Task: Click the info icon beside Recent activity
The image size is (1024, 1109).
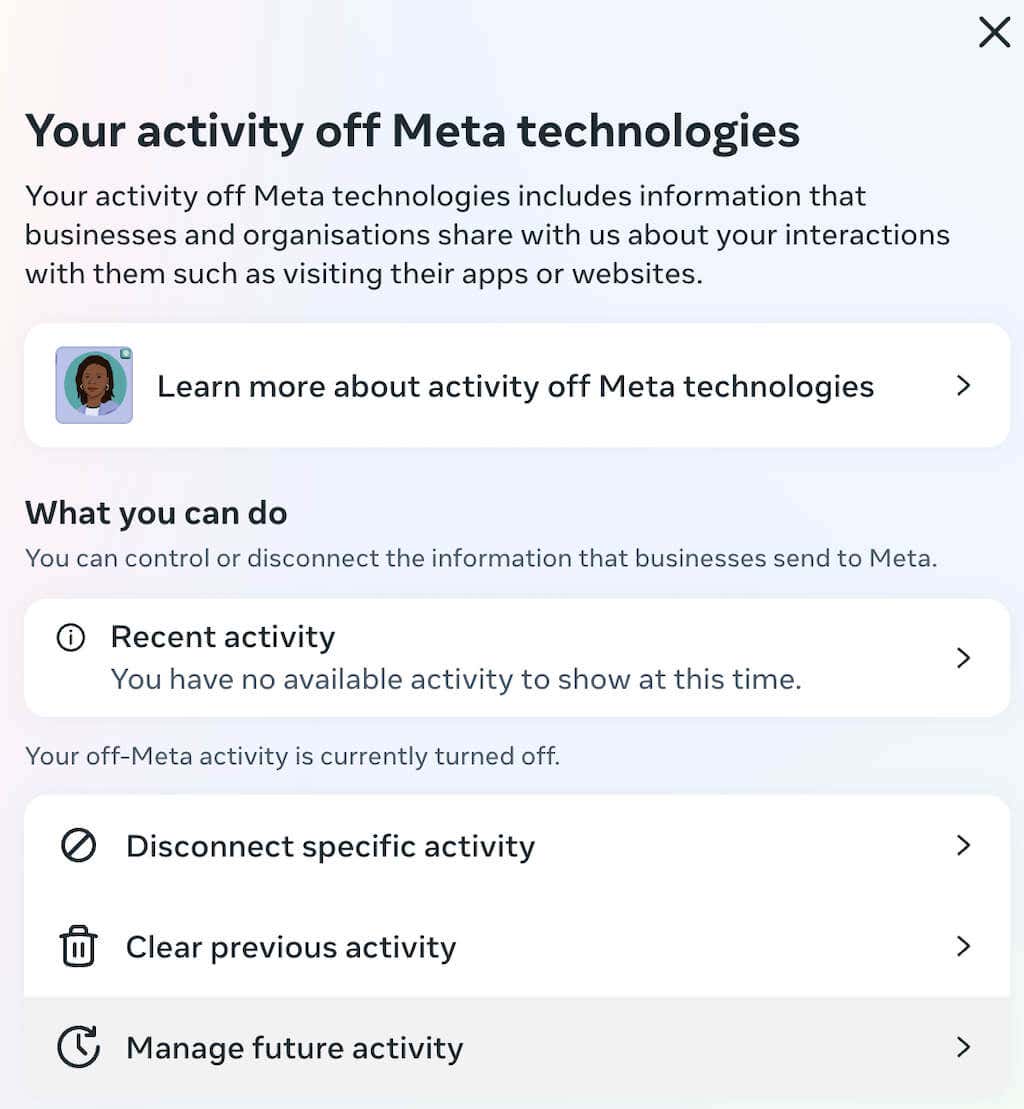Action: [70, 636]
